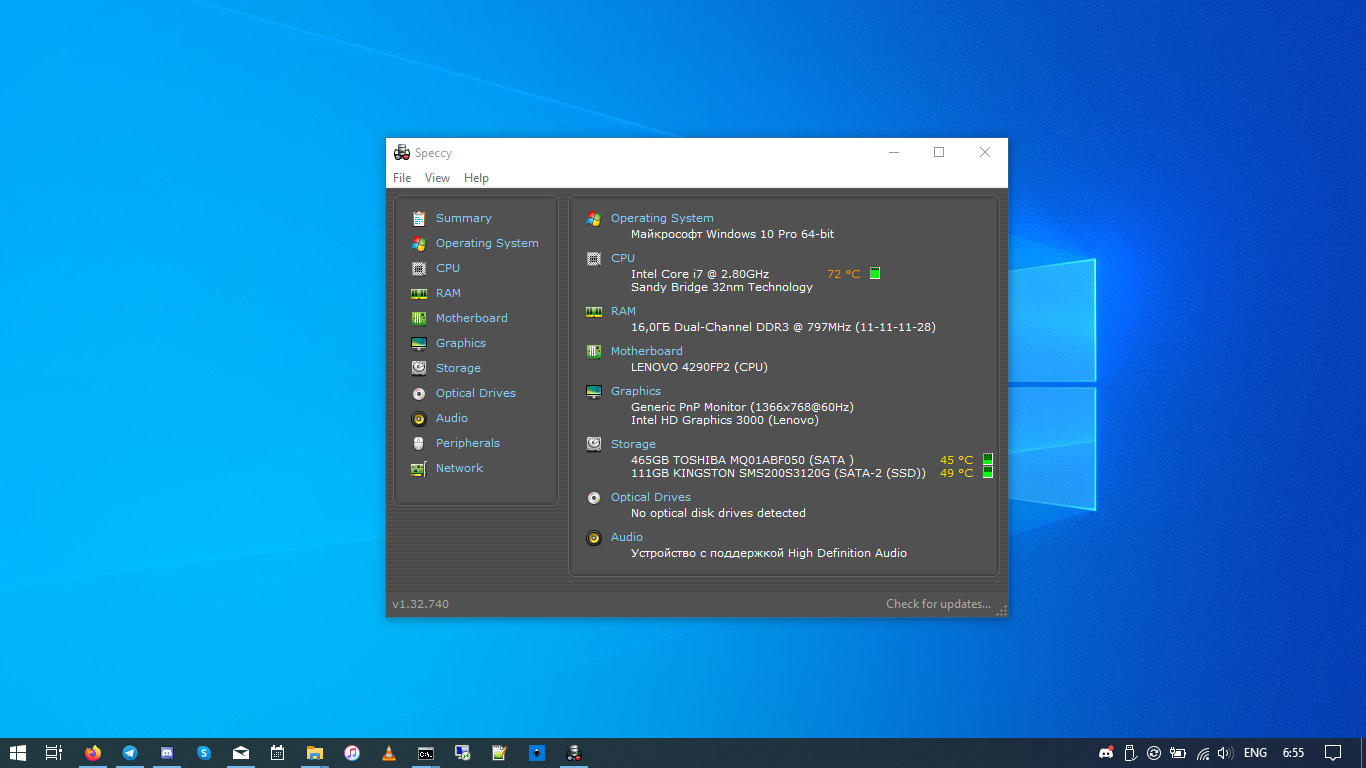The height and width of the screenshot is (768, 1366).
Task: Follow the CPU heading link in the summary panel
Action: [623, 258]
